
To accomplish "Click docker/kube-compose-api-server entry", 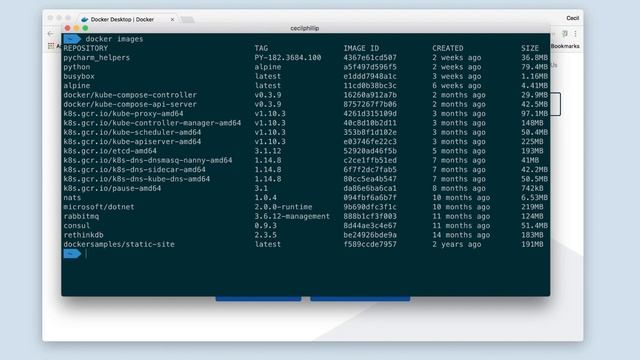I will pos(130,104).
